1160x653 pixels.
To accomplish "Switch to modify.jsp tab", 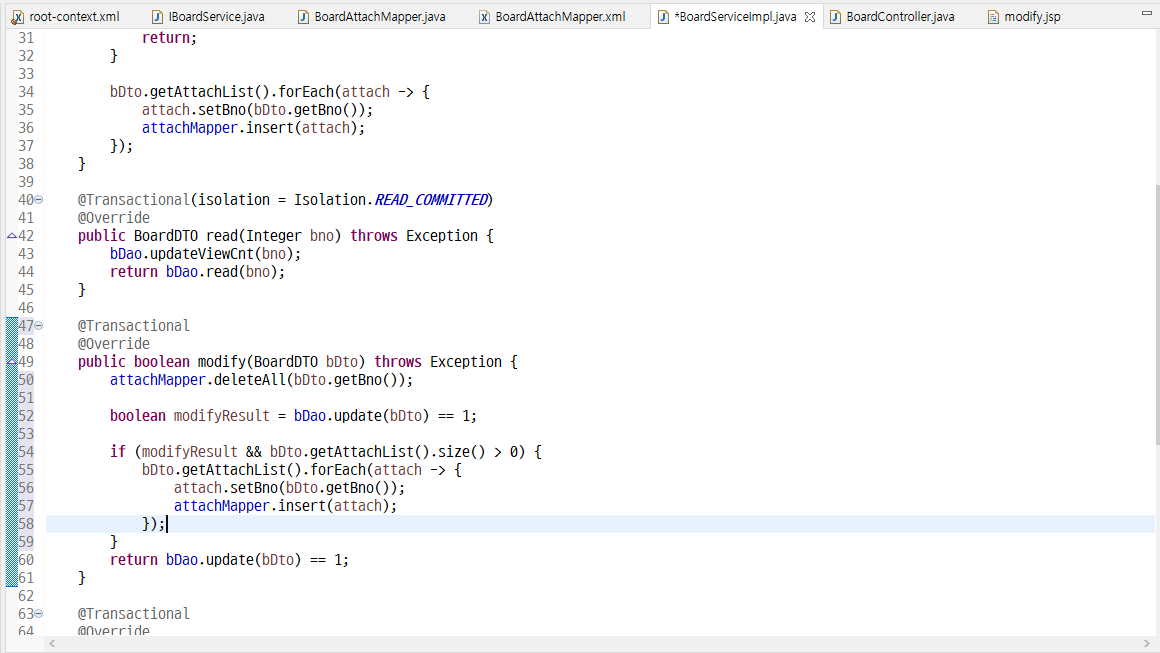I will coord(1024,16).
